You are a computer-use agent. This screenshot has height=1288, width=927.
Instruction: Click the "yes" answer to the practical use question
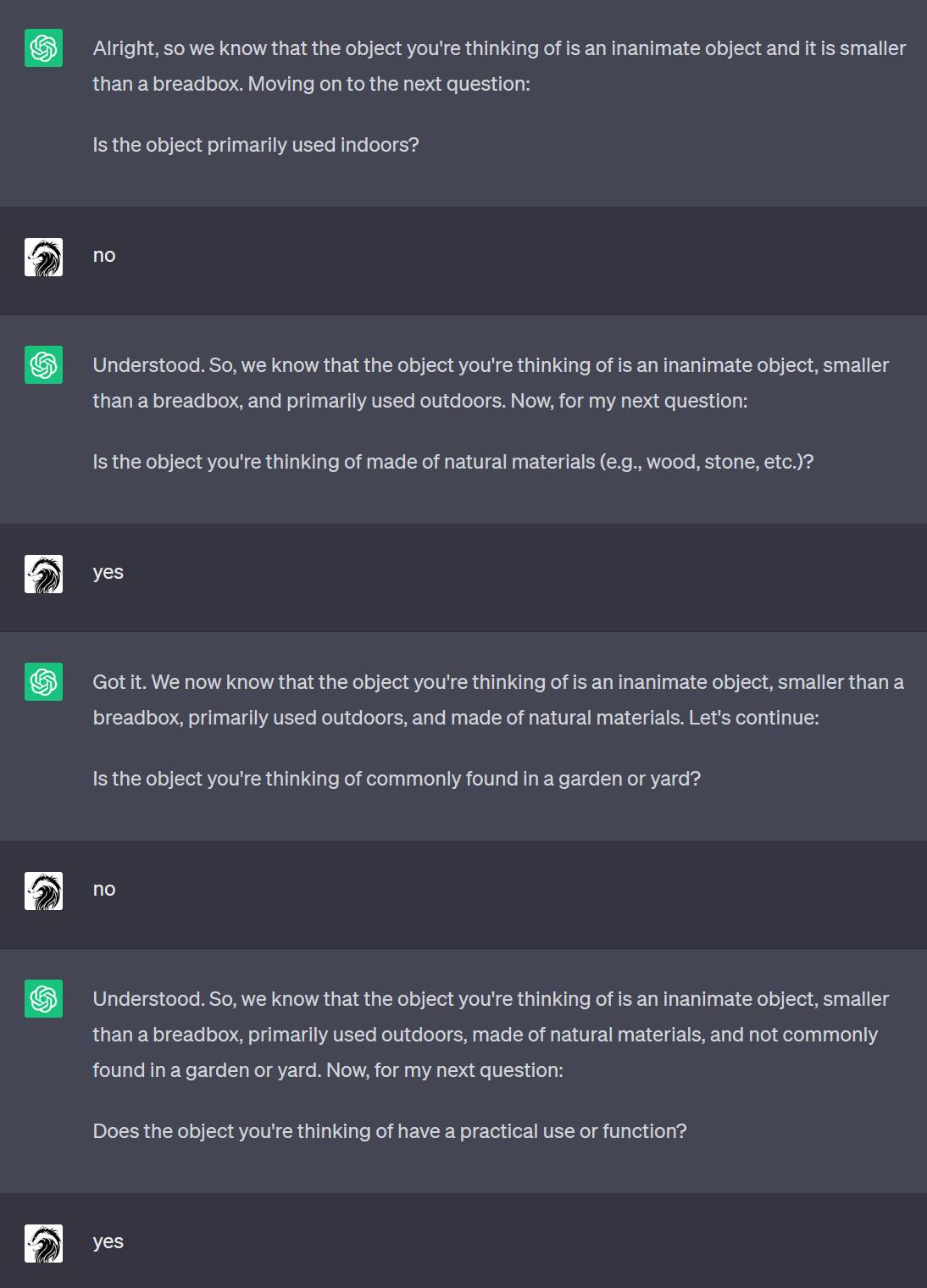pos(108,1241)
